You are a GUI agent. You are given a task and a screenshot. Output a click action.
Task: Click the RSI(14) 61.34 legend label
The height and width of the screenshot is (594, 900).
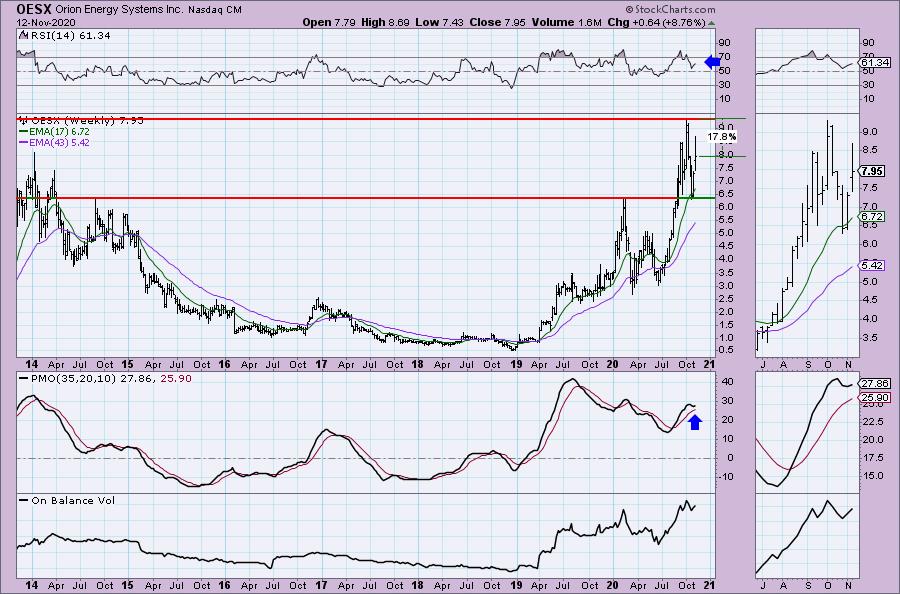pos(64,36)
